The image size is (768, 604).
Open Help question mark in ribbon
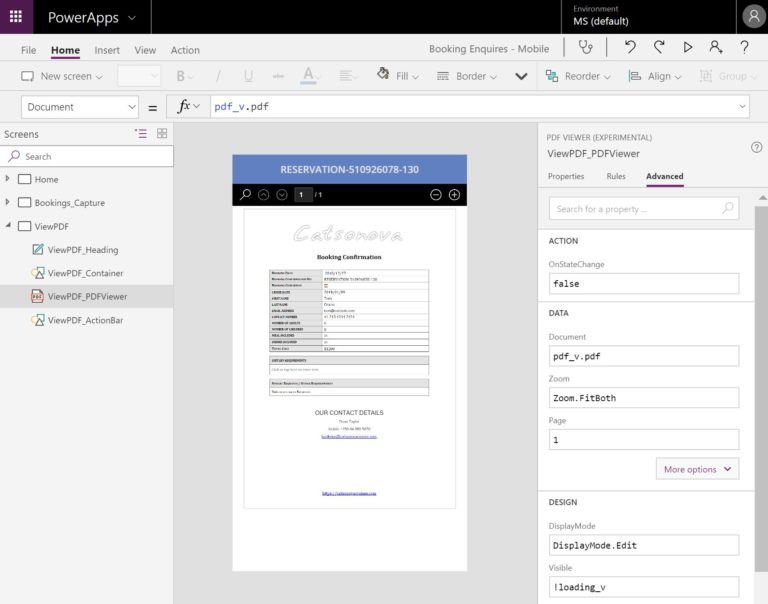pos(744,47)
